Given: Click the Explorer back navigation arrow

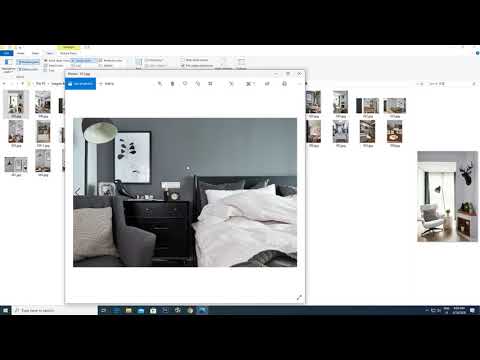Looking at the screenshot, I should [4, 84].
